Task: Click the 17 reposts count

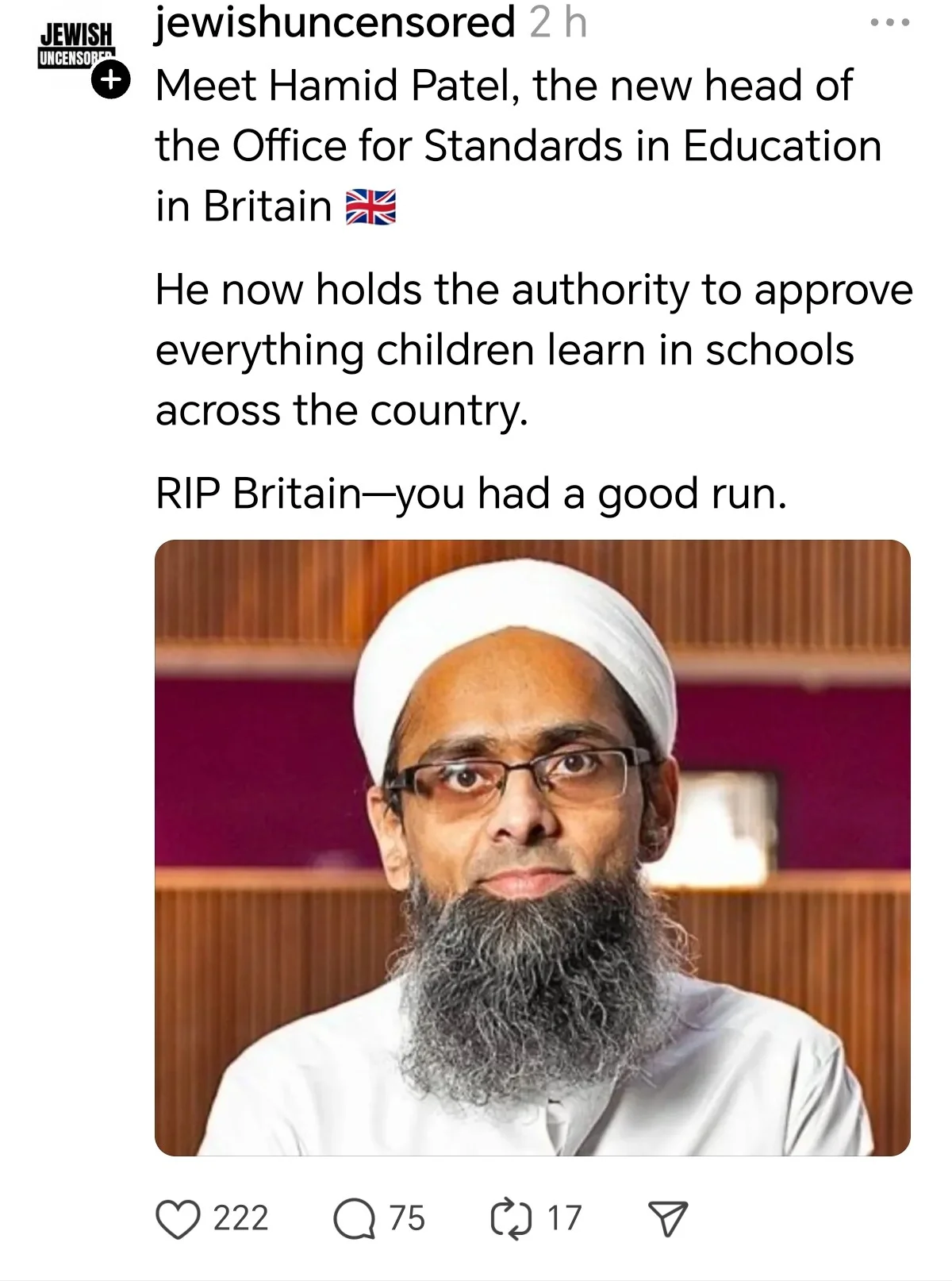Action: coord(564,1218)
